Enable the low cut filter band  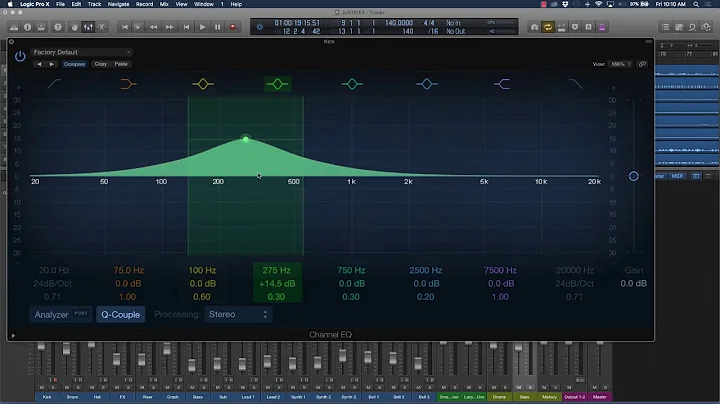54,84
